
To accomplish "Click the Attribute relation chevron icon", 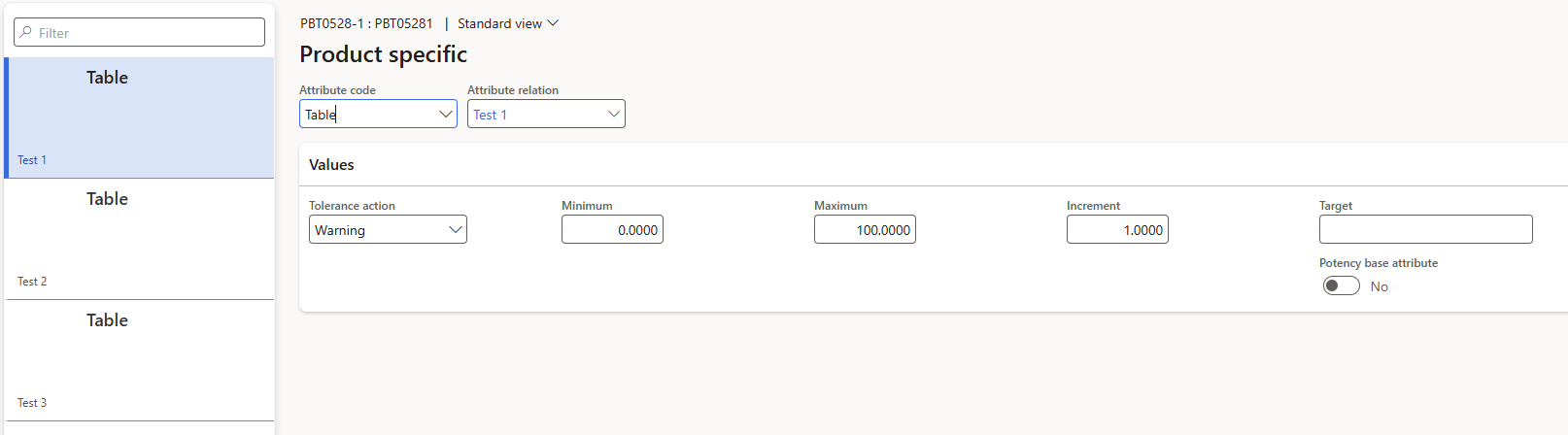I will pyautogui.click(x=613, y=114).
